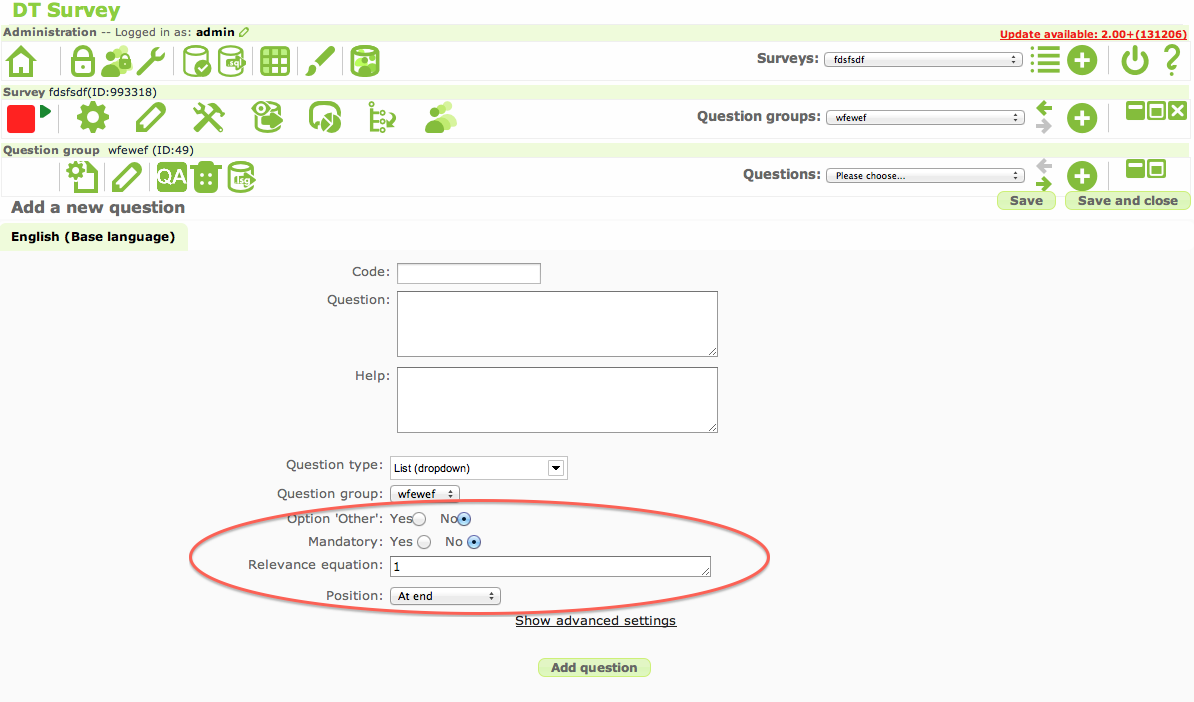1194x702 pixels.
Task: Edit question group pencil icon
Action: (x=126, y=177)
